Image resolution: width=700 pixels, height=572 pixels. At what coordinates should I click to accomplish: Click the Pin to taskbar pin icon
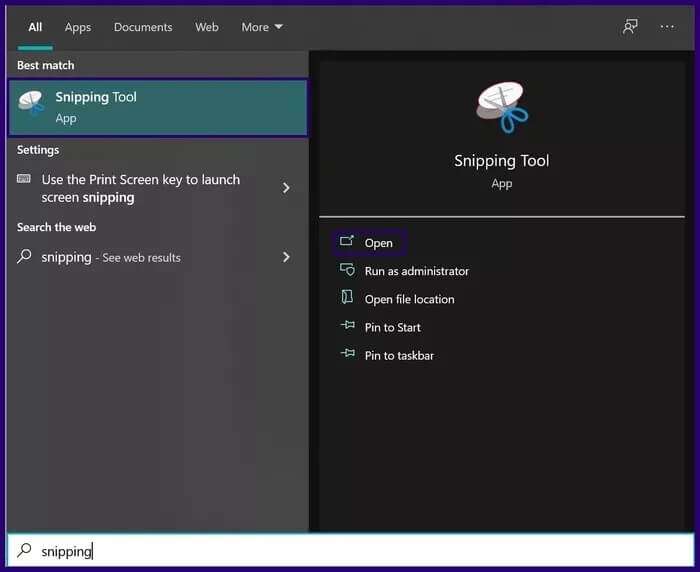[x=348, y=354]
